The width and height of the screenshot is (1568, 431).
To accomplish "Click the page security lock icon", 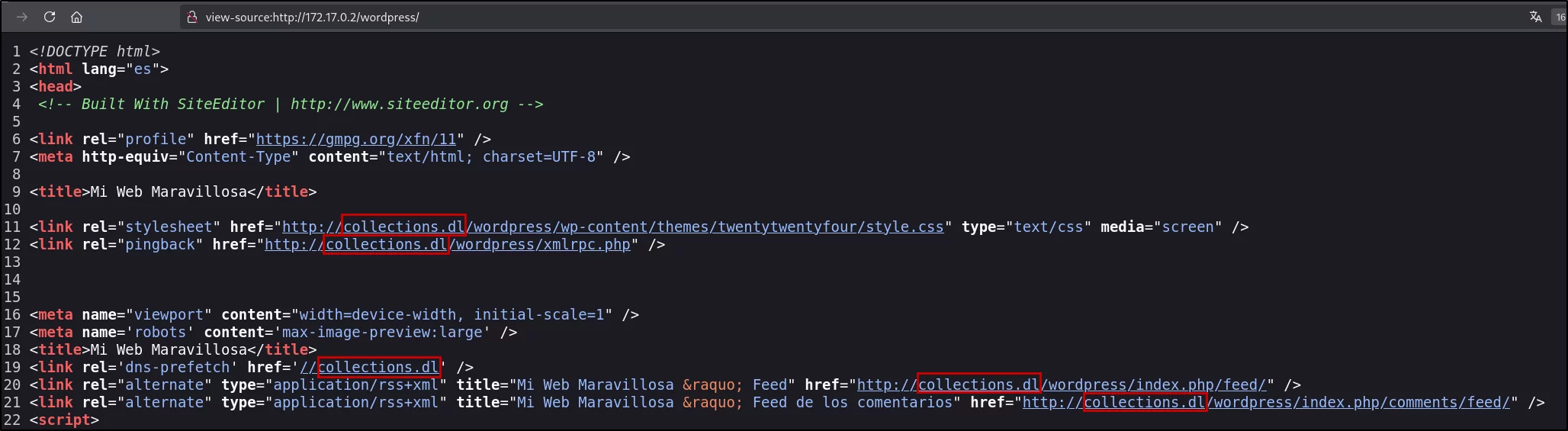I will pyautogui.click(x=192, y=17).
